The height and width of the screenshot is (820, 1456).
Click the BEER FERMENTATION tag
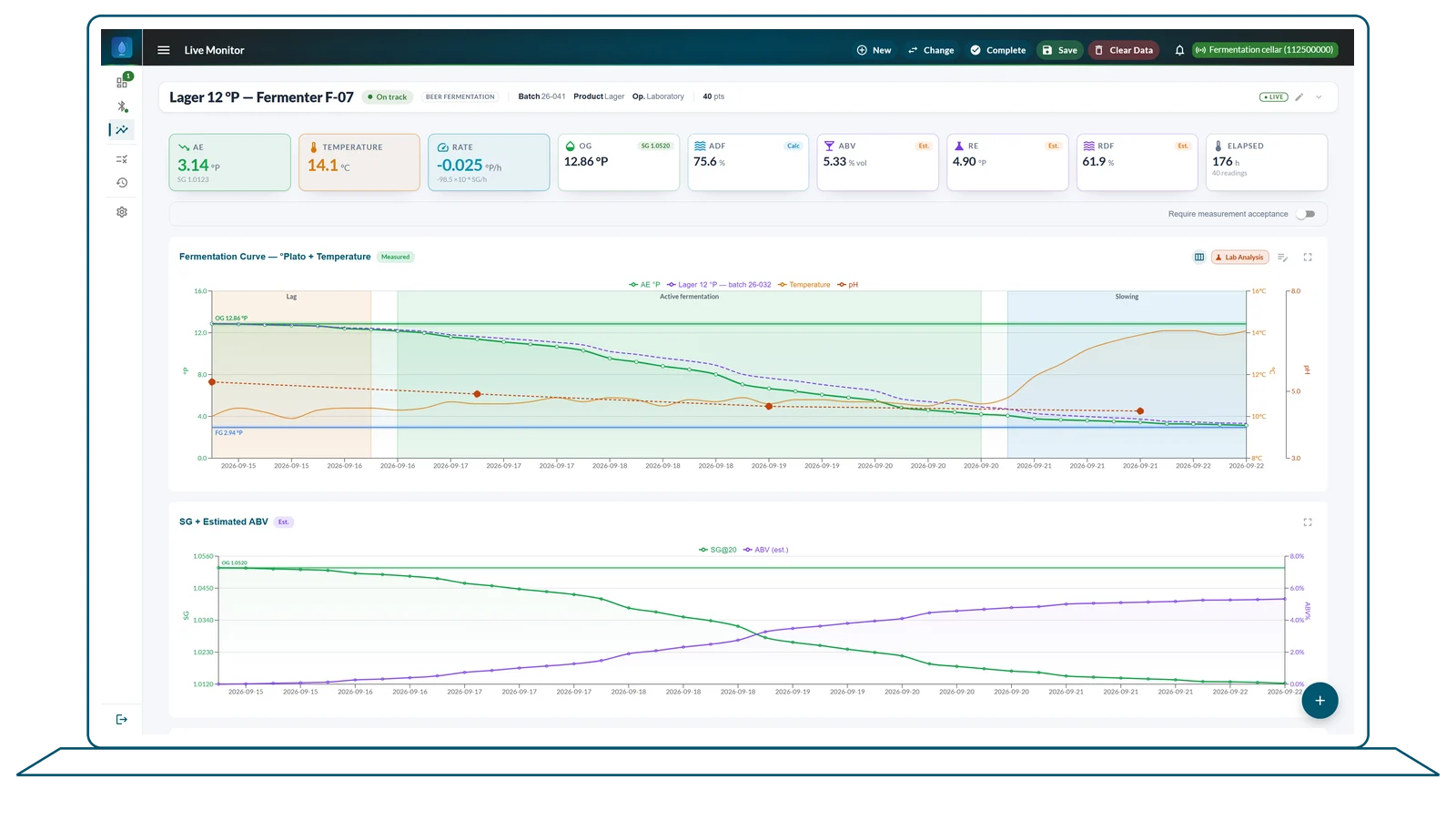[x=460, y=96]
